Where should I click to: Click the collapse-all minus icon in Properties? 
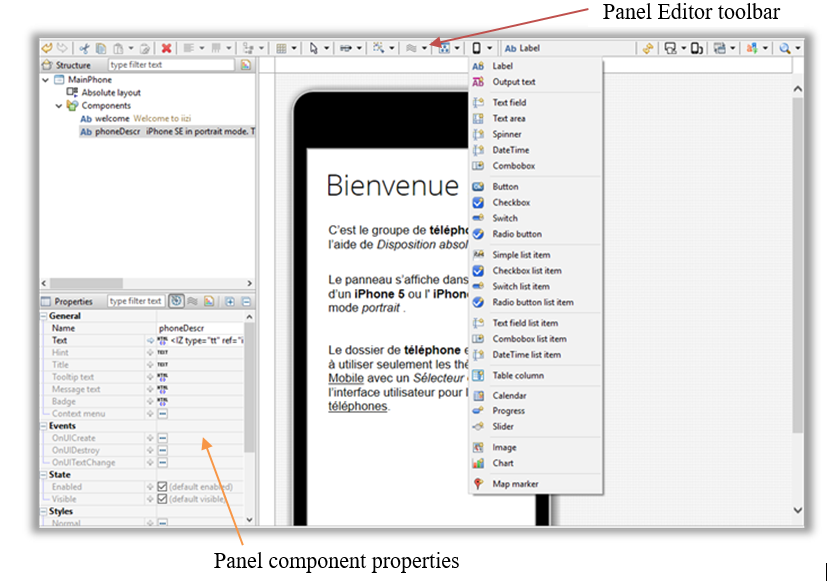pos(246,301)
